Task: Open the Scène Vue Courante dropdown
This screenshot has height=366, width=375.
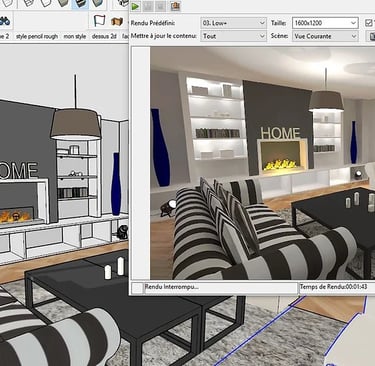Action: click(325, 36)
